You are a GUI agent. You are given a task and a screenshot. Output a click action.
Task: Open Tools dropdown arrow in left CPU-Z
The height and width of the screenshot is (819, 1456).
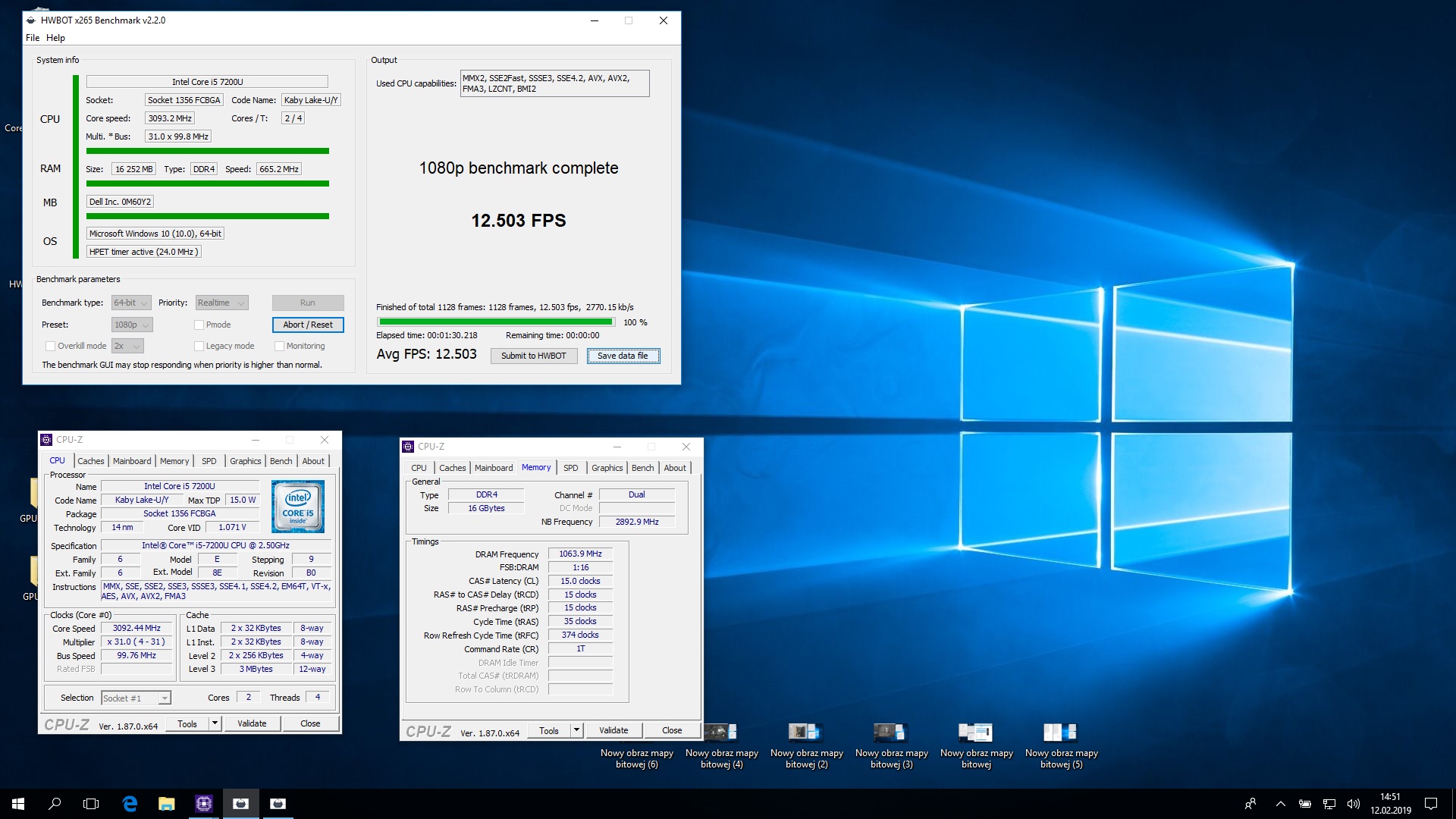tap(215, 724)
